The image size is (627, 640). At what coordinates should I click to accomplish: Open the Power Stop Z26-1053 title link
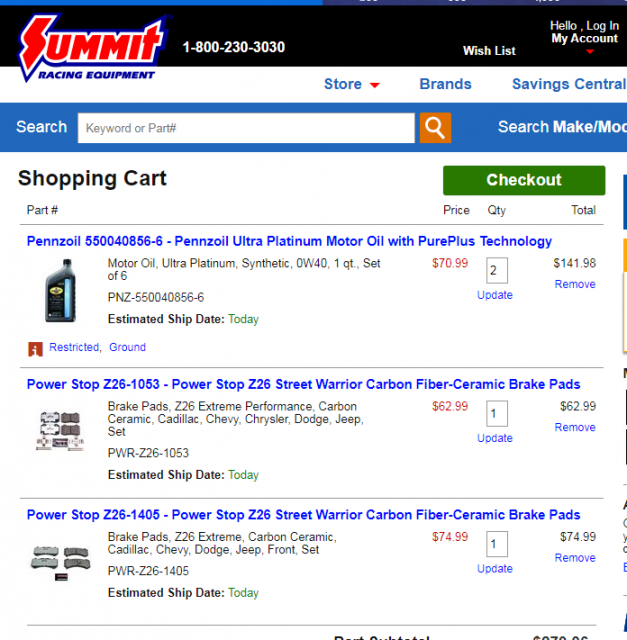click(303, 384)
